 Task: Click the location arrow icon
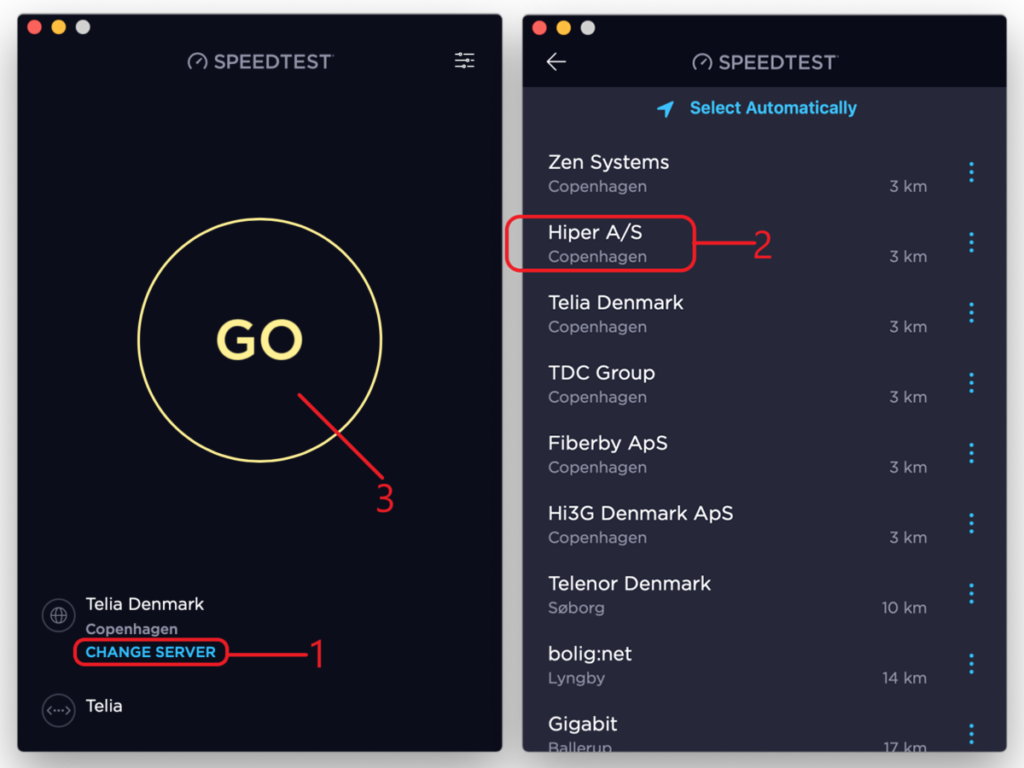pos(666,109)
